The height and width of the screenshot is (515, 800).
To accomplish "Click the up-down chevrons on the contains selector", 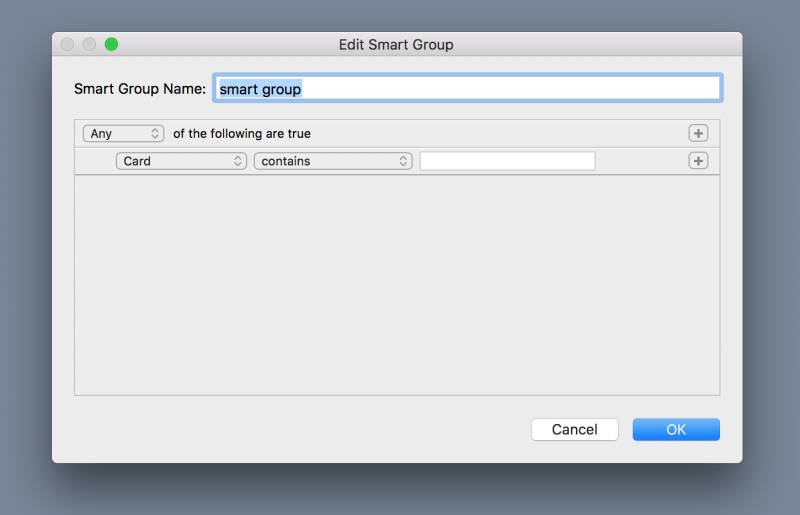I will pyautogui.click(x=403, y=161).
